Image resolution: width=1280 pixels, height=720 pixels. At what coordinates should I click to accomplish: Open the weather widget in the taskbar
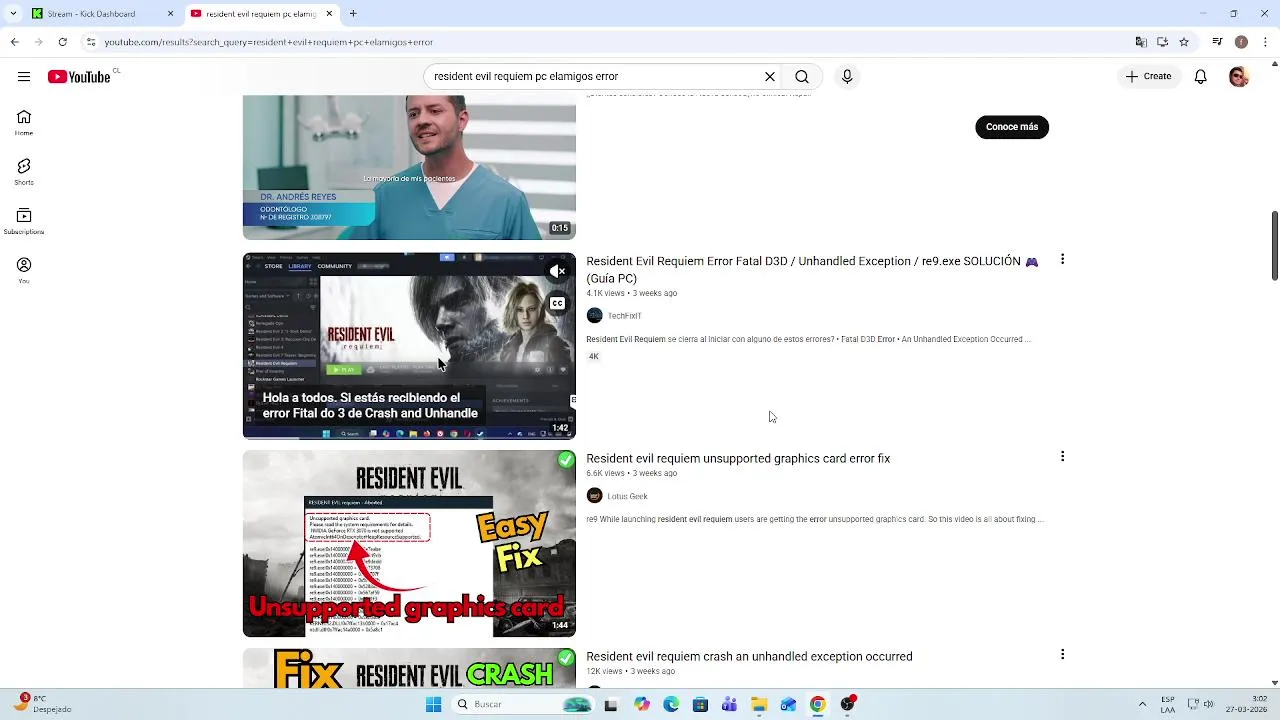pos(43,704)
